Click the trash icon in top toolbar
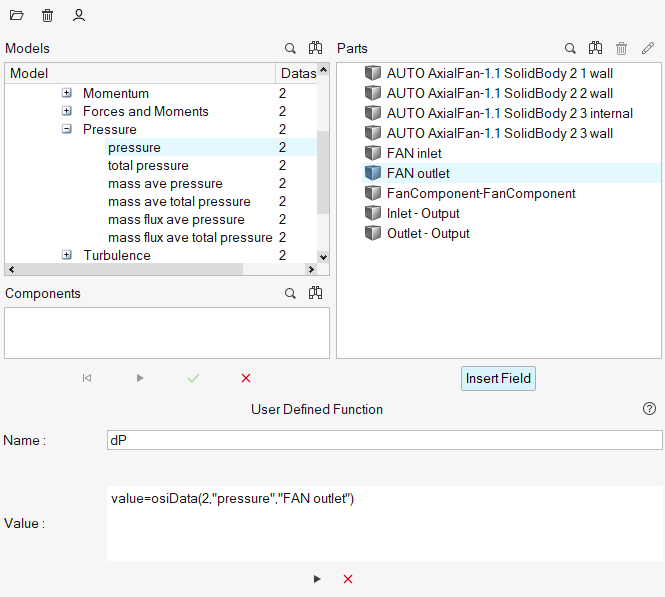 click(x=47, y=15)
